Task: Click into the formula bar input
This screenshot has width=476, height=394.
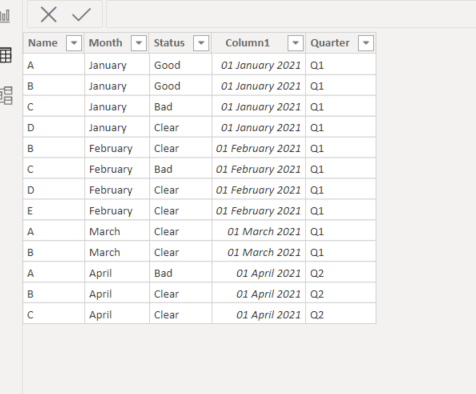Action: pos(291,14)
